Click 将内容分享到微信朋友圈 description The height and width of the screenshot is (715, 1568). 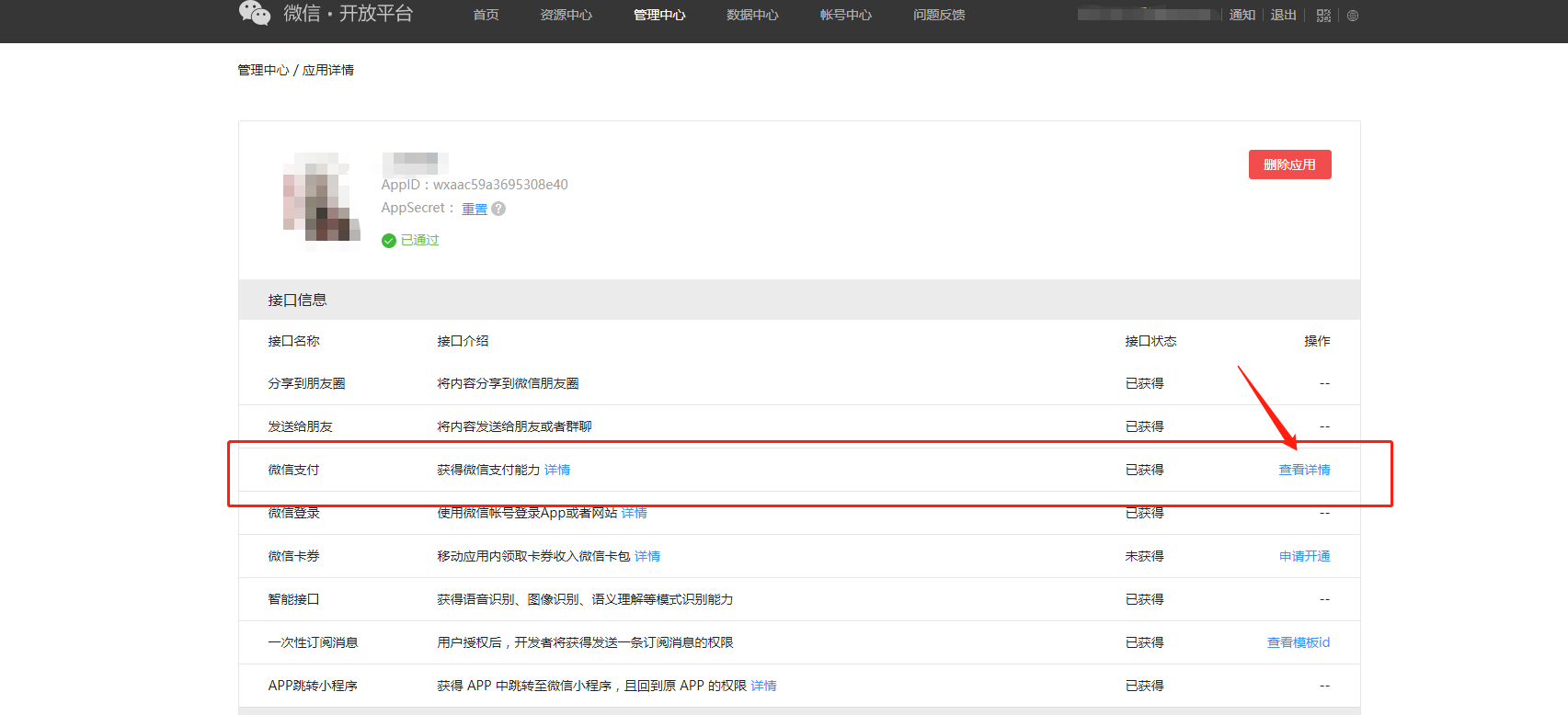click(508, 383)
